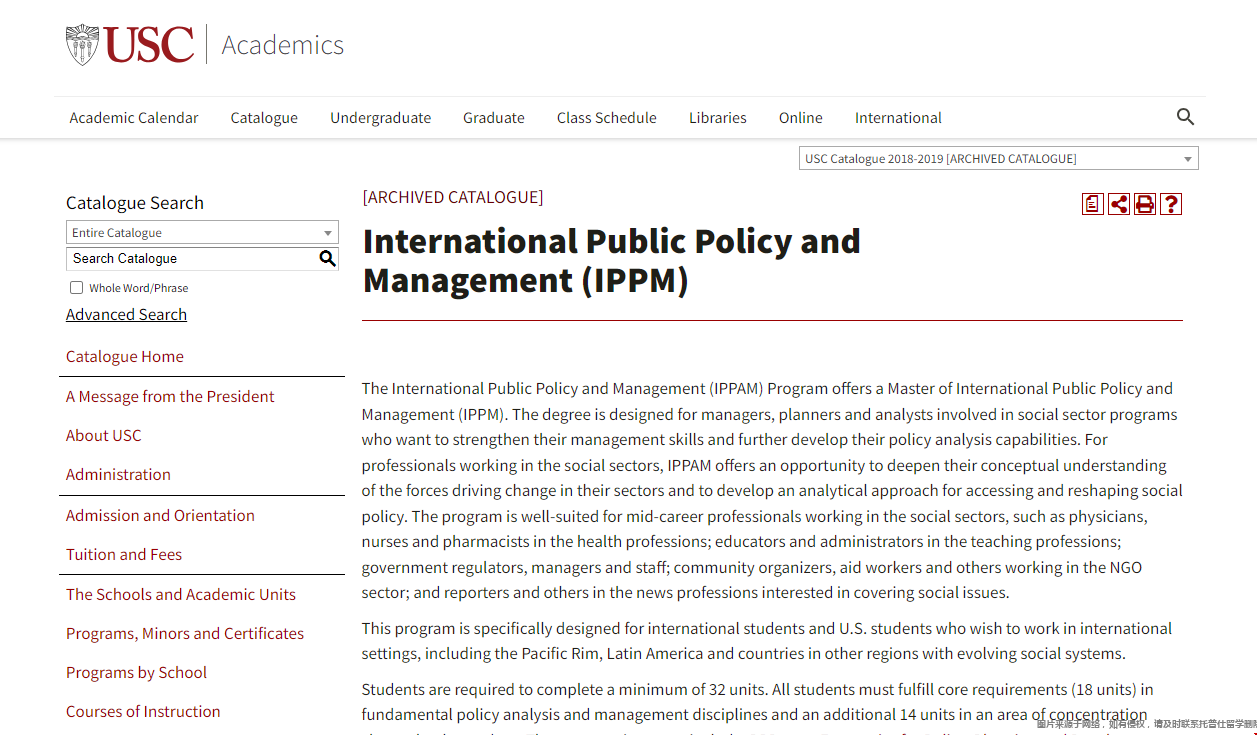The height and width of the screenshot is (735, 1257).
Task: Click the [ARCHIVED CATALOGUE] label above the title
Action: tap(453, 198)
